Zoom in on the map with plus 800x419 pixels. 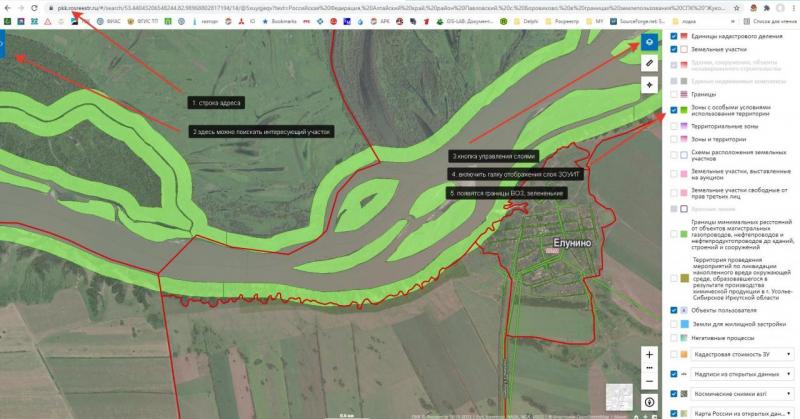pyautogui.click(x=650, y=355)
